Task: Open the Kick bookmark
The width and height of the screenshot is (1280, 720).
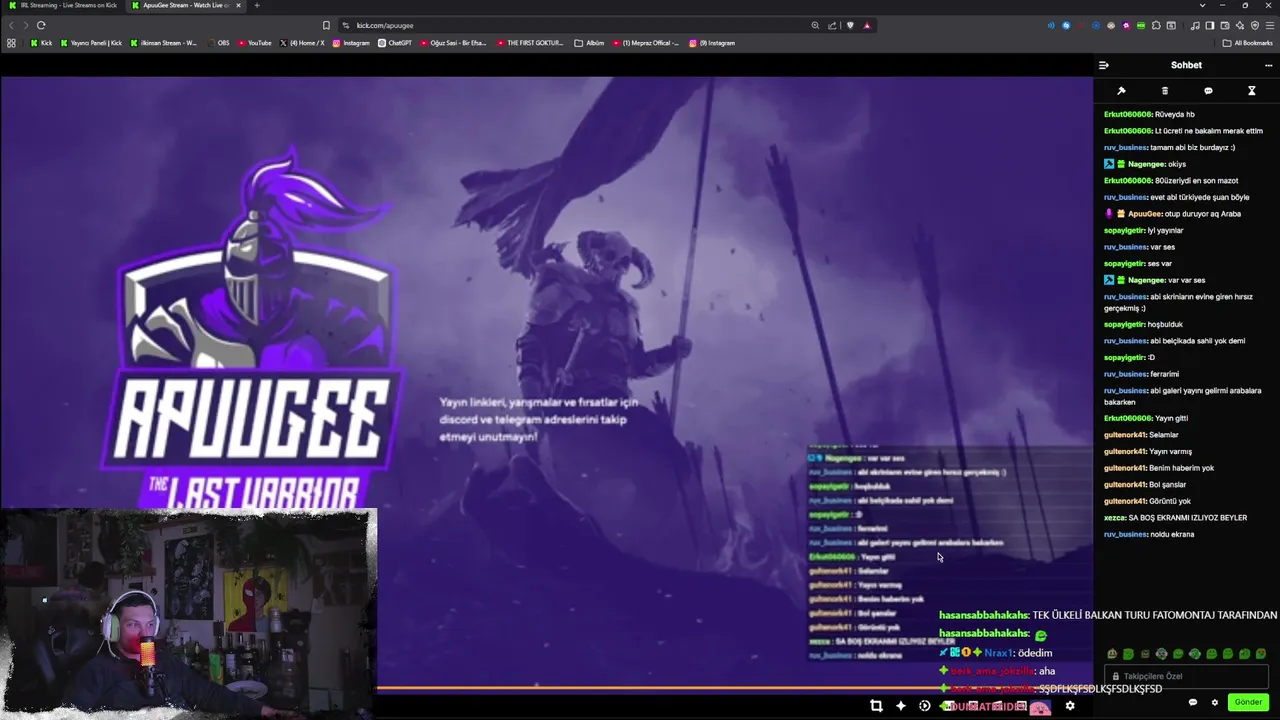Action: pyautogui.click(x=41, y=43)
